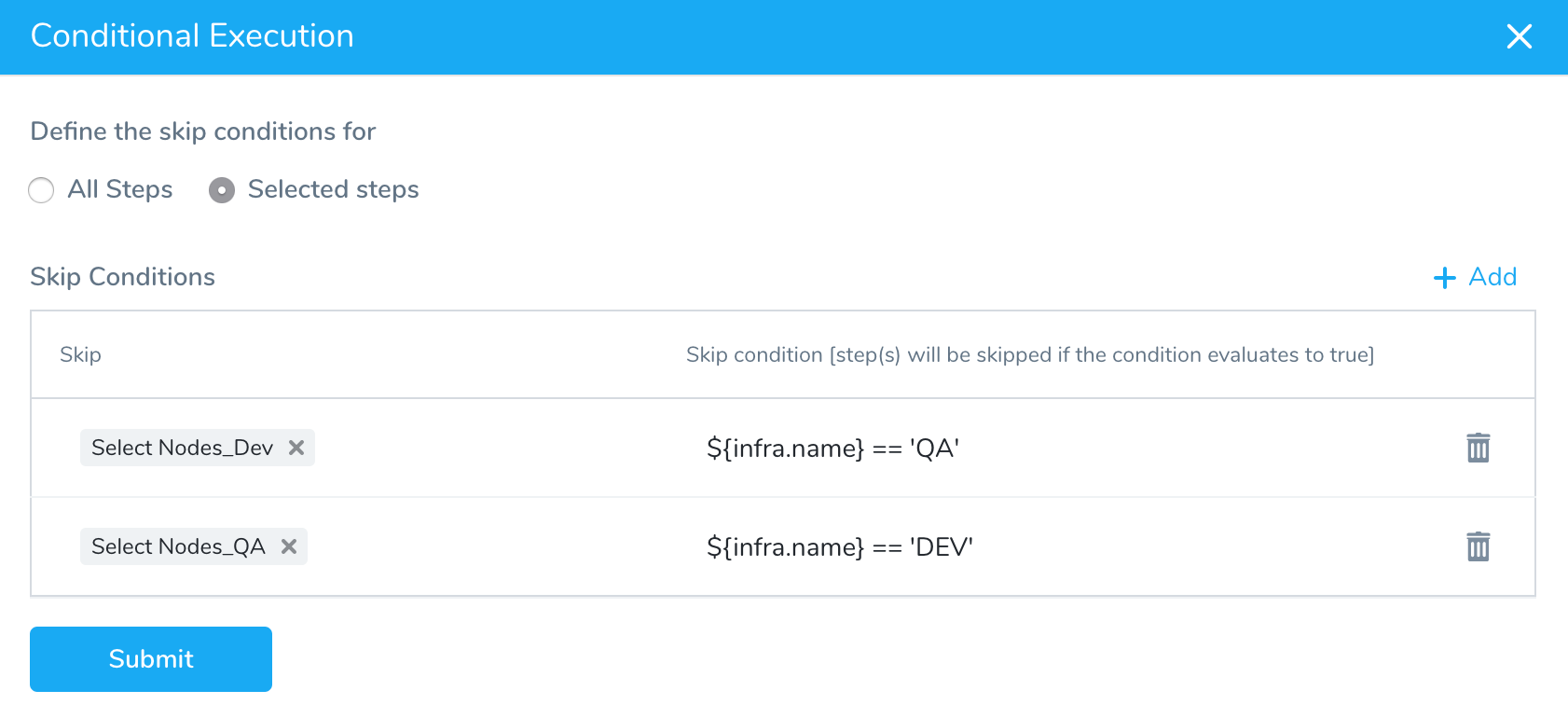
Task: Click the Select Nodes_QA step chip
Action: pyautogui.click(x=179, y=546)
